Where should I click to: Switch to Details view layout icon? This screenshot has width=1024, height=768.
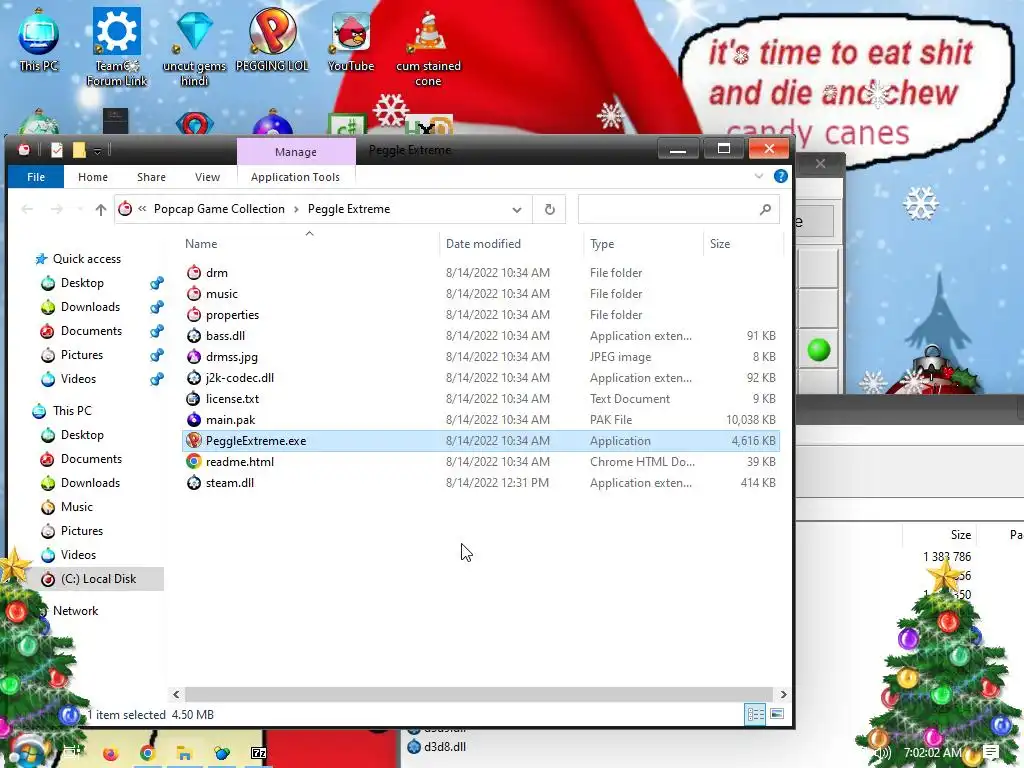pyautogui.click(x=756, y=714)
